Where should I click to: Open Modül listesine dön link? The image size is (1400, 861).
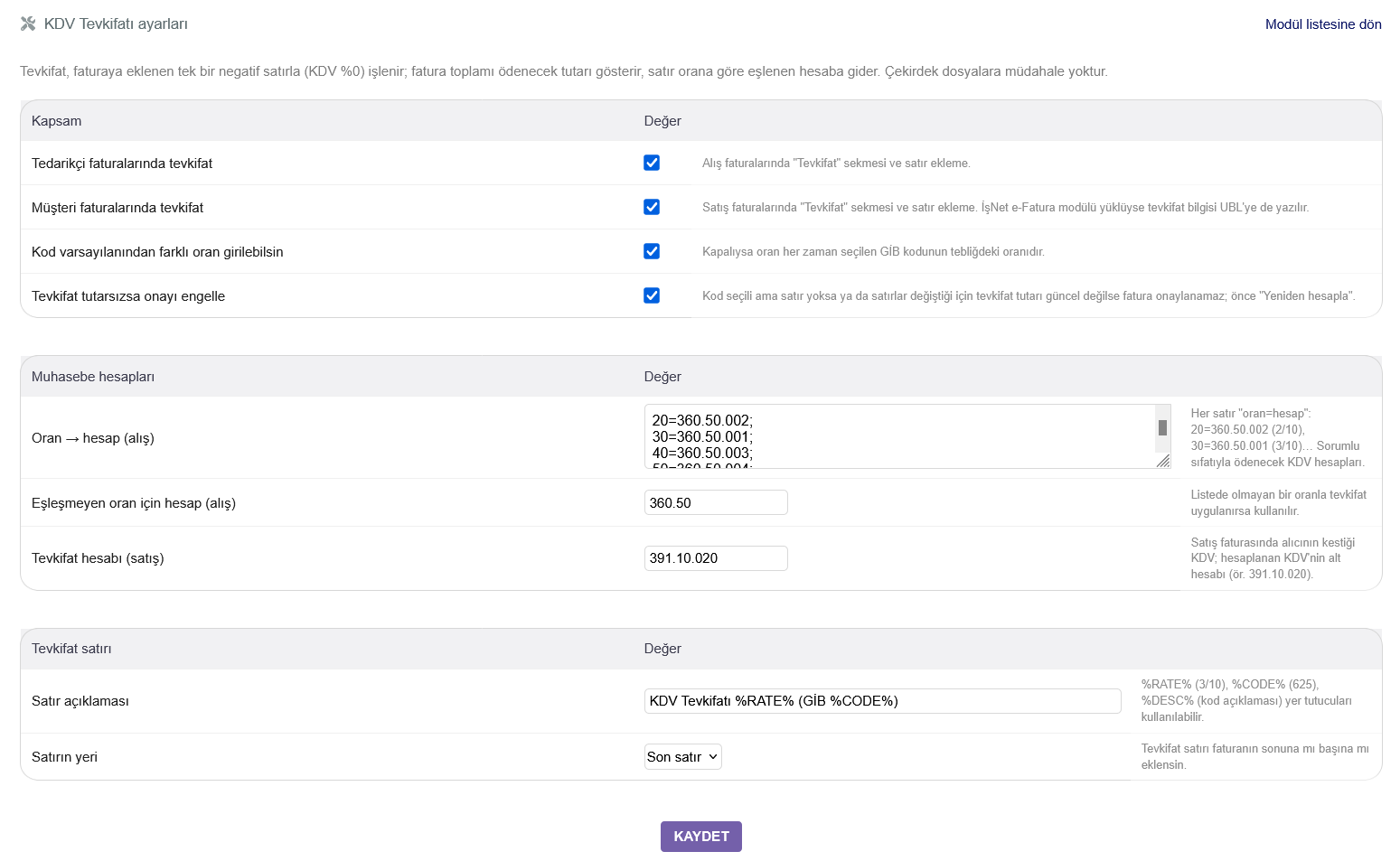[x=1323, y=24]
